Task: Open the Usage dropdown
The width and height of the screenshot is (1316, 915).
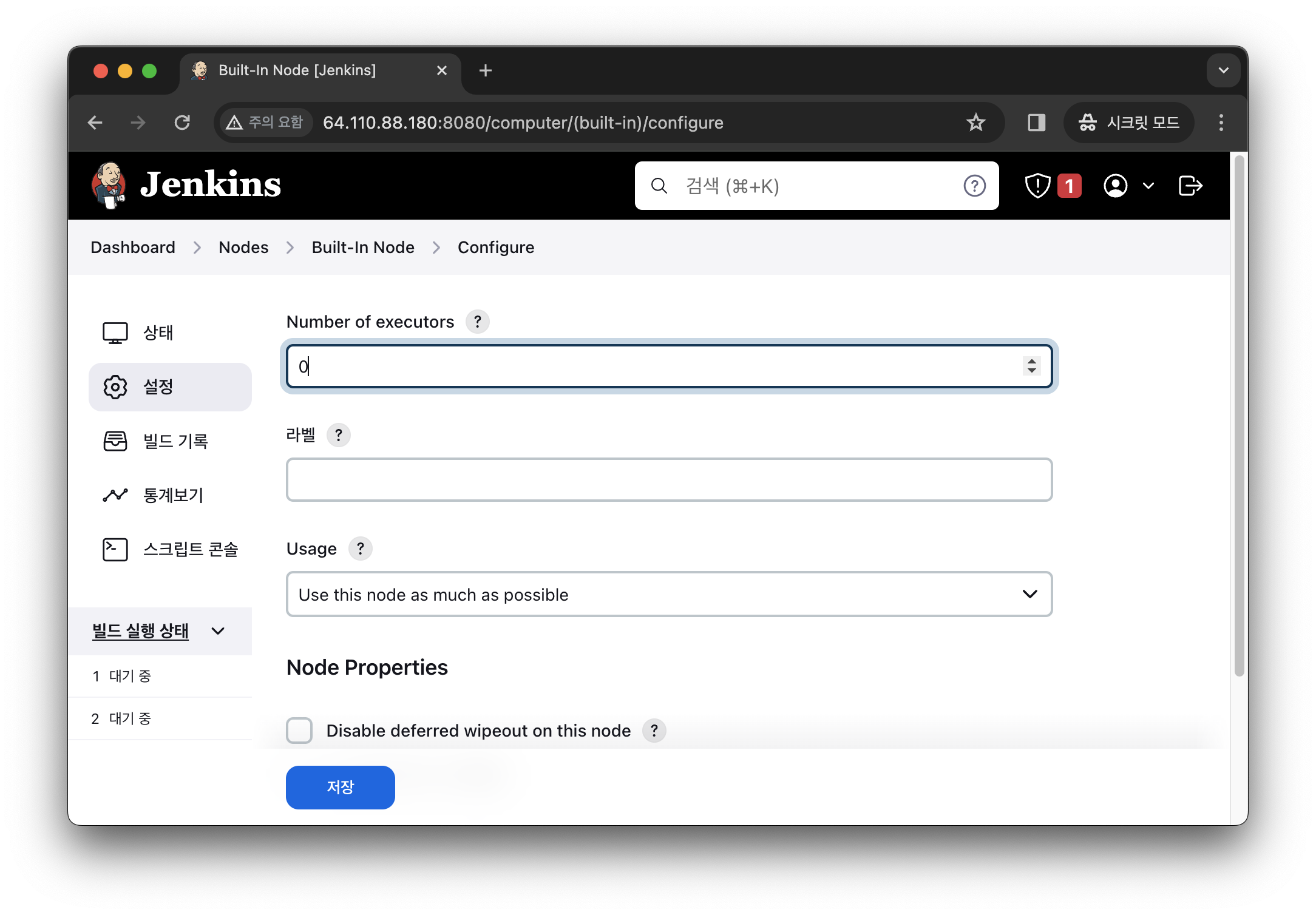Action: click(669, 594)
